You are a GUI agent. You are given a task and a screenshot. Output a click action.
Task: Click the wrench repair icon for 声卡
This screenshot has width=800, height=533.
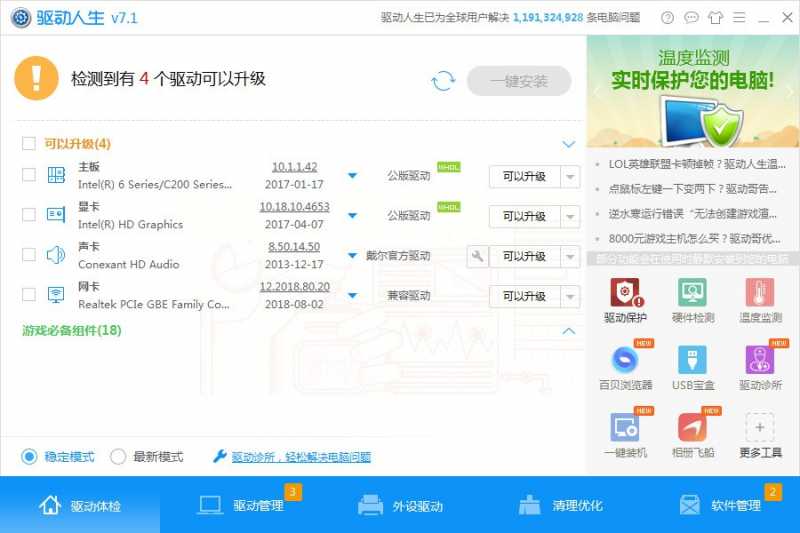(x=478, y=256)
